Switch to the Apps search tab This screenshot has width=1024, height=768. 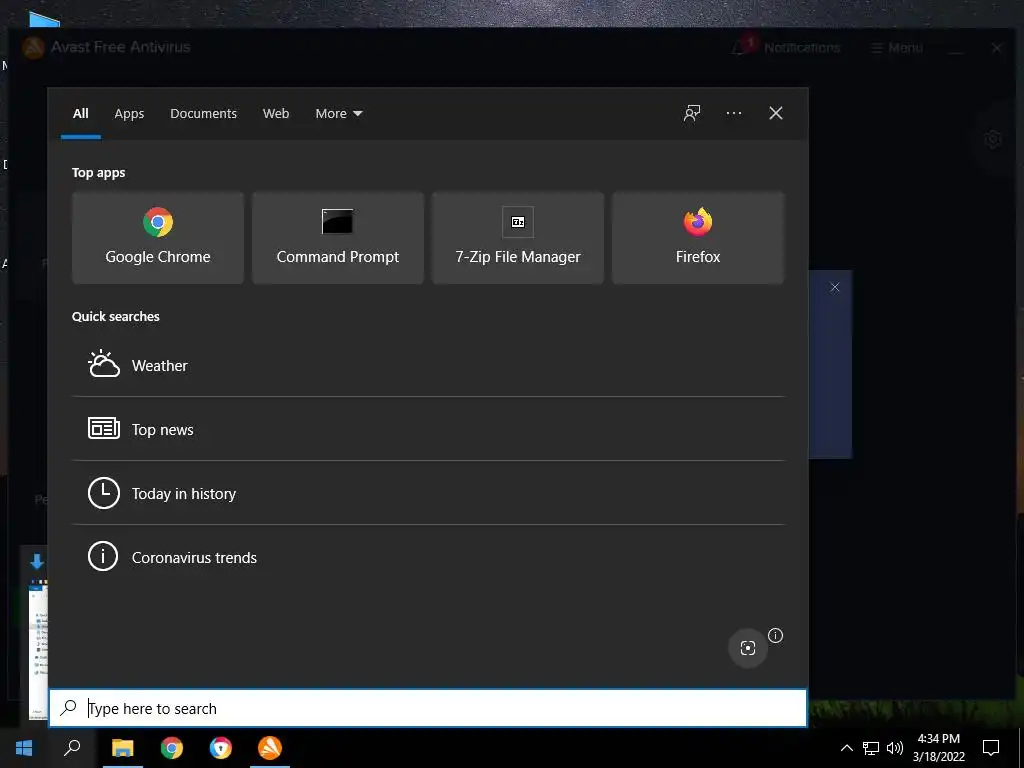tap(129, 114)
